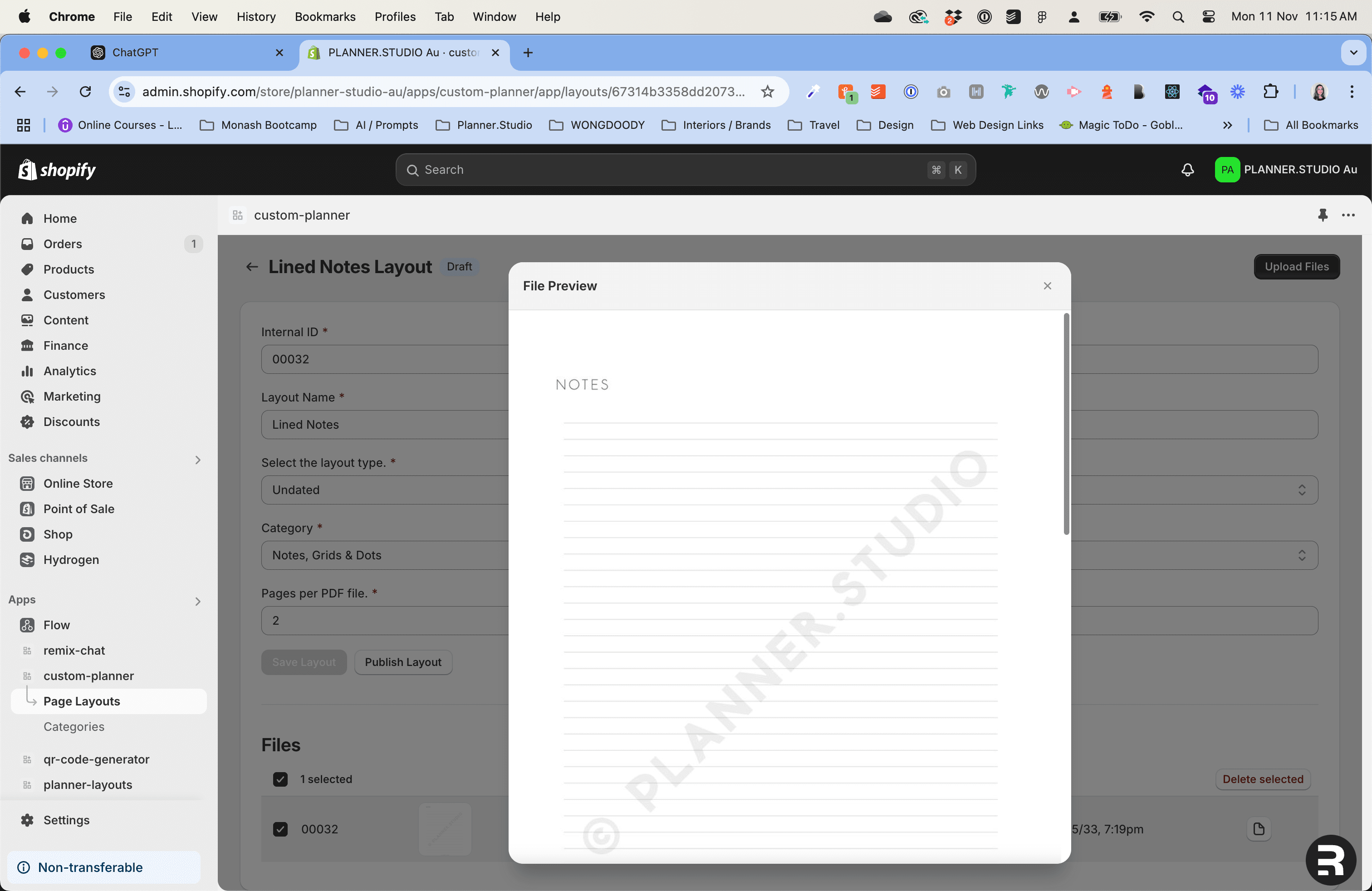Select Orders in the sidebar

pyautogui.click(x=62, y=244)
